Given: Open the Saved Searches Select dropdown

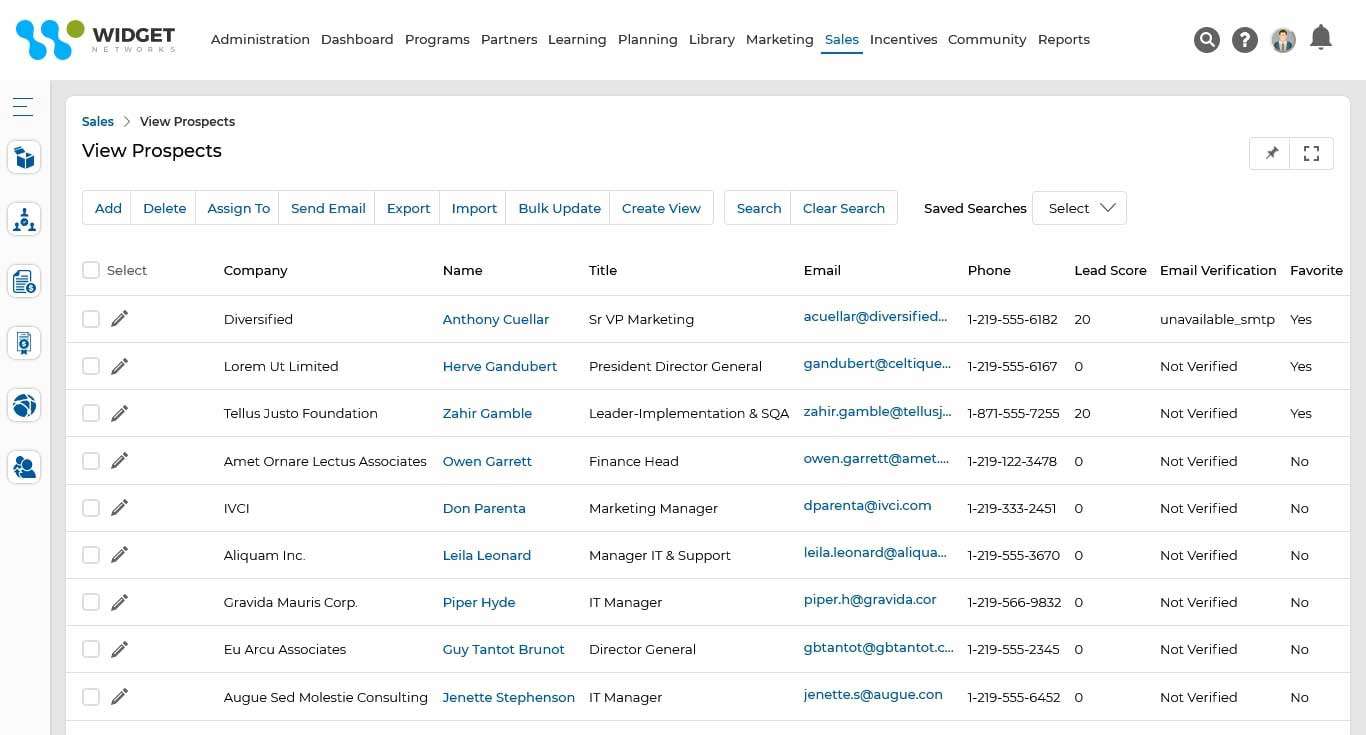Looking at the screenshot, I should (1080, 208).
